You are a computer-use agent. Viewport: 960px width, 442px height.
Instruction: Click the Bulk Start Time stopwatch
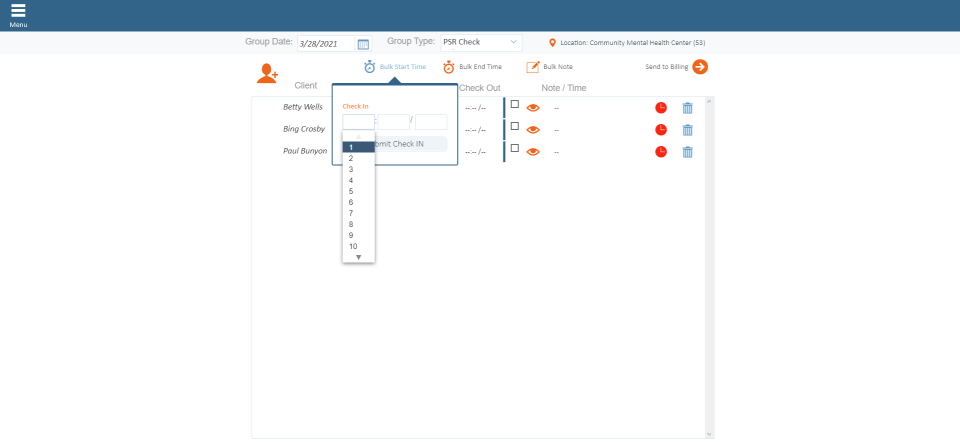pyautogui.click(x=370, y=67)
